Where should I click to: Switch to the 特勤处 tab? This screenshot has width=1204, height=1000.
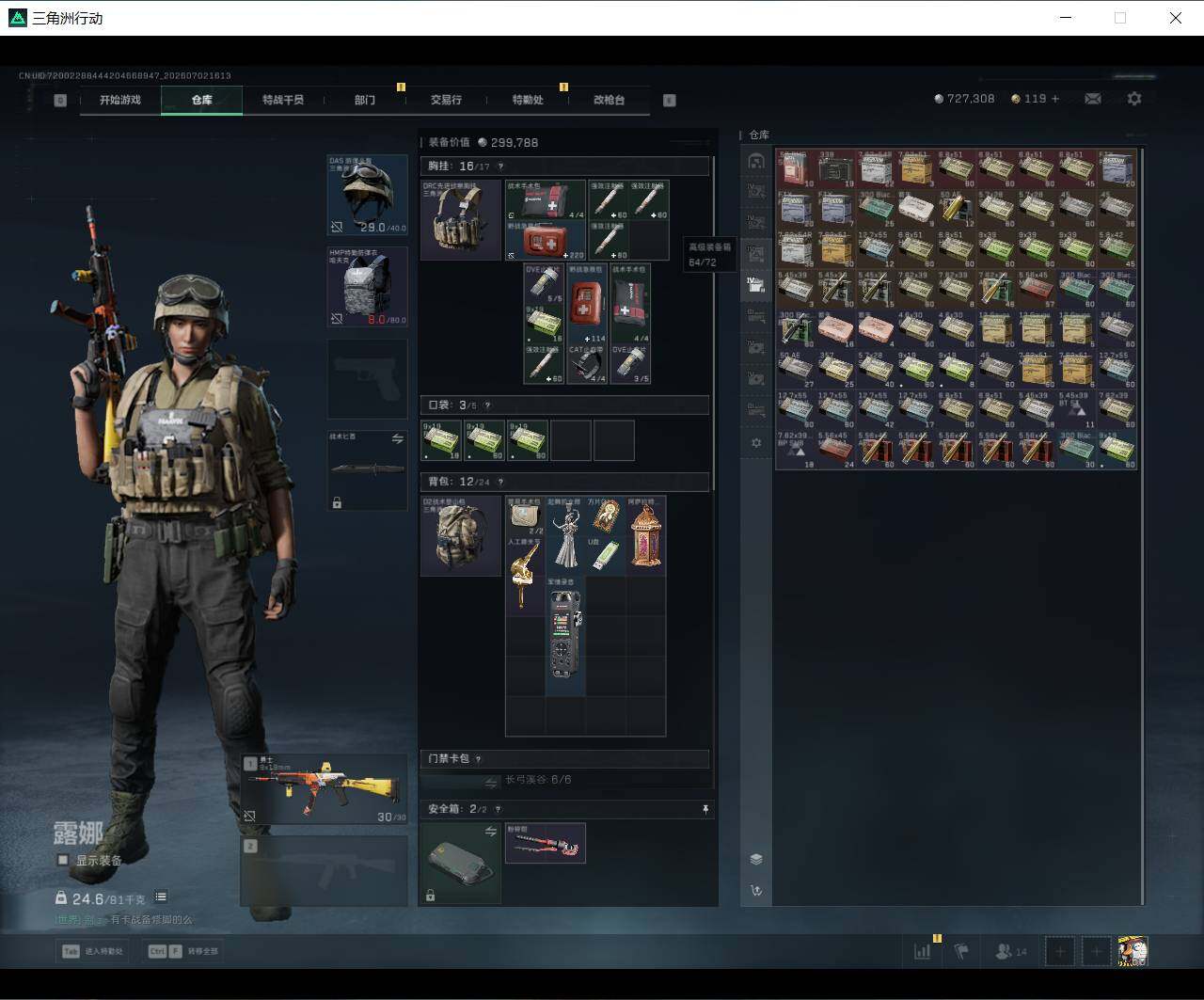tap(528, 100)
